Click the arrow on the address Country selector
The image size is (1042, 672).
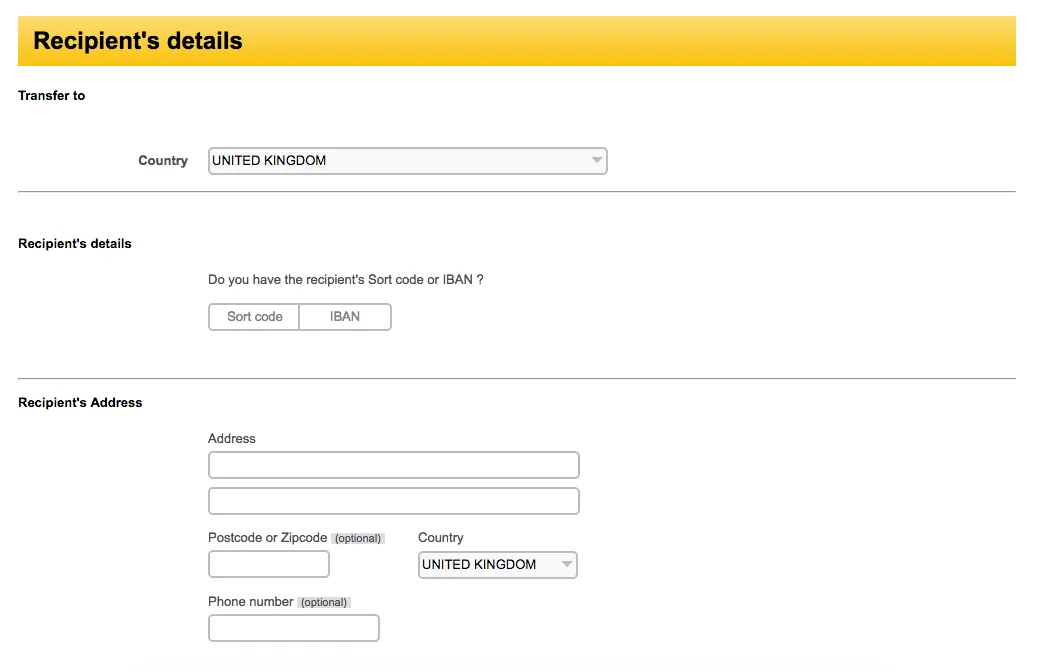click(567, 565)
